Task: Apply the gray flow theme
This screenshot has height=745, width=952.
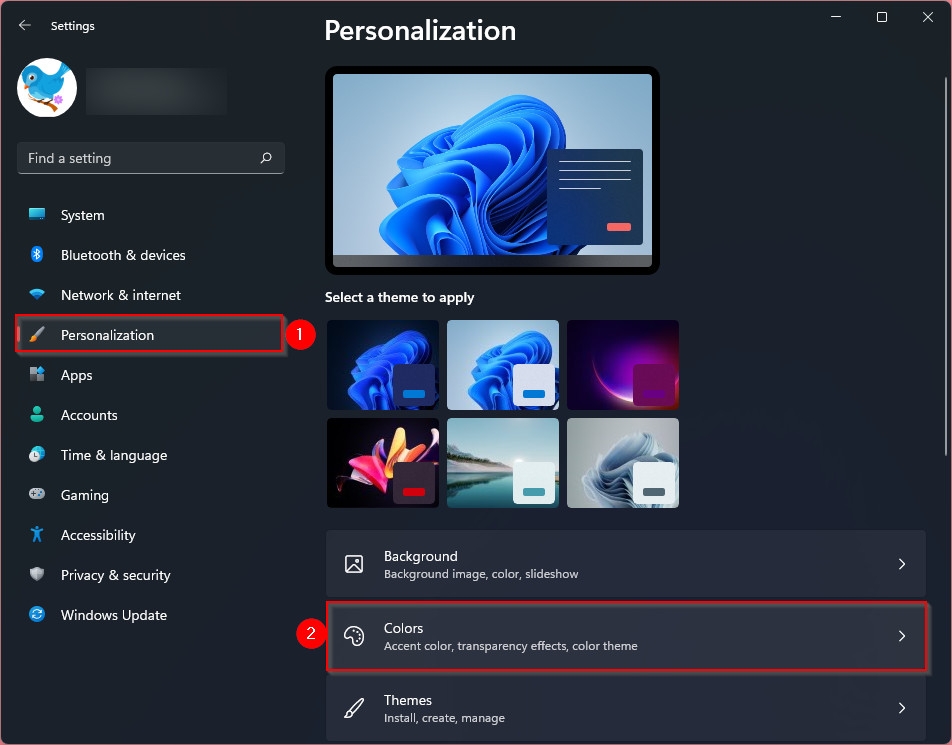Action: coord(623,463)
